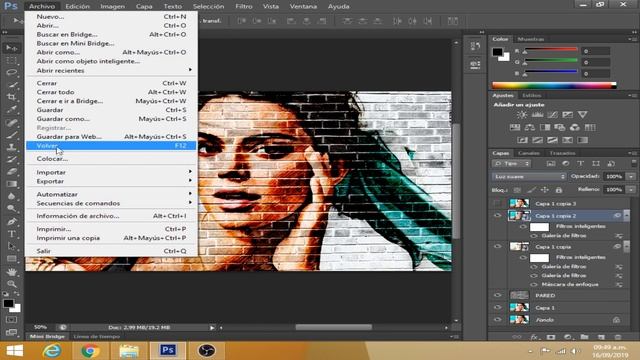The image size is (640, 360).
Task: Open the Filtro menu
Action: pos(244,6)
